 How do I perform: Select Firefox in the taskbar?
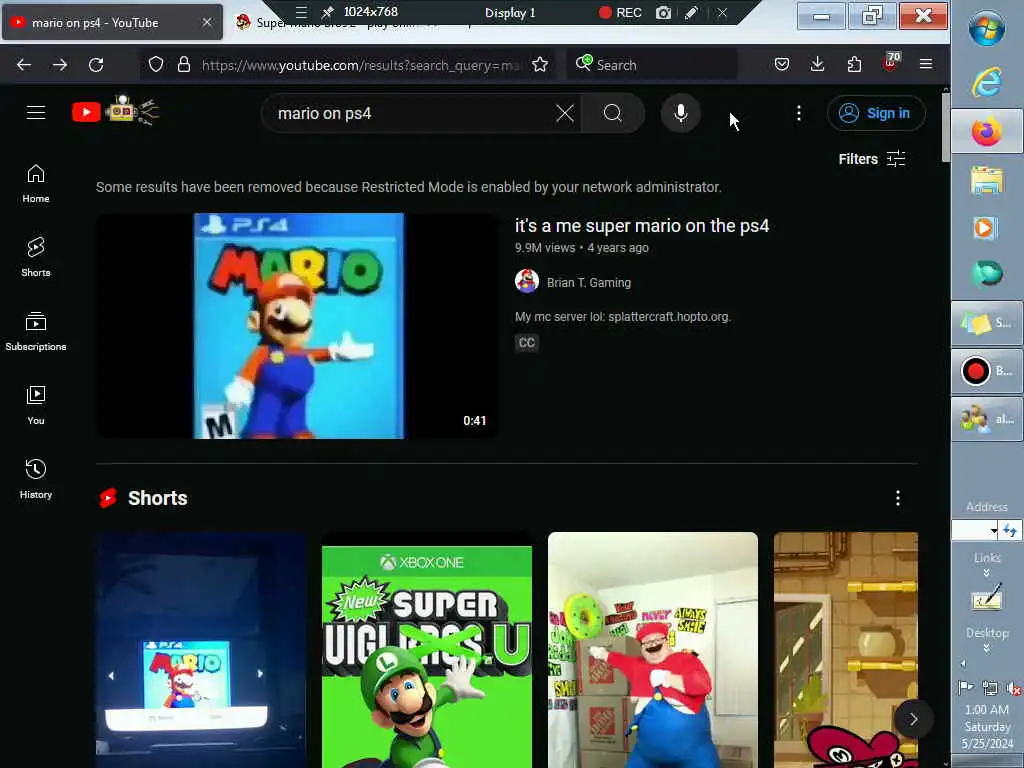[987, 131]
